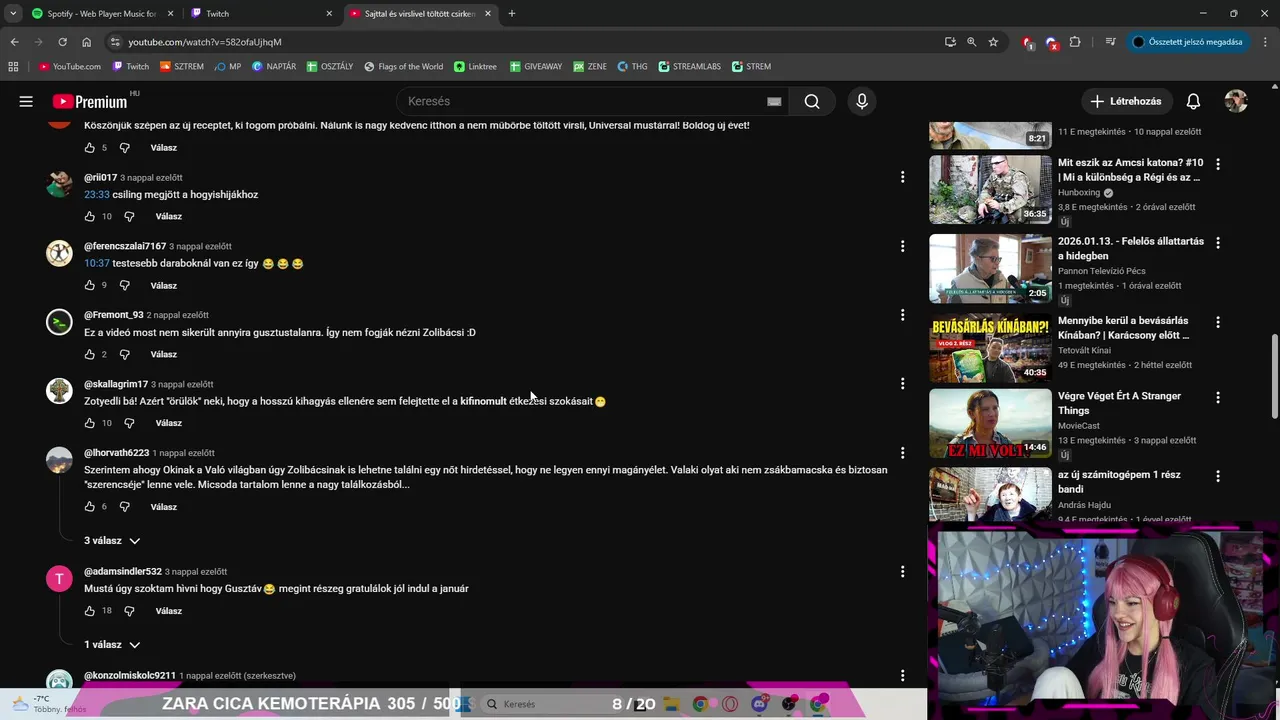Jump to timestamp 10:37
1280x720 pixels.
(96, 264)
